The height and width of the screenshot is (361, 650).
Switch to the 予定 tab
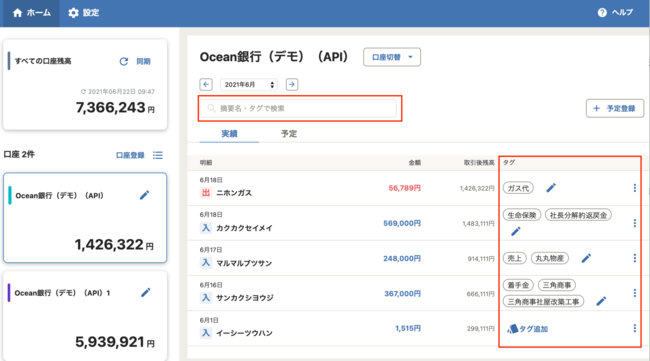tap(289, 133)
